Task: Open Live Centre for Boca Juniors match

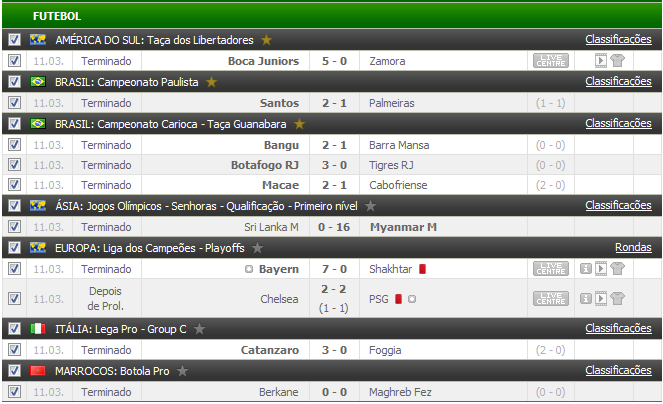Action: (x=551, y=61)
